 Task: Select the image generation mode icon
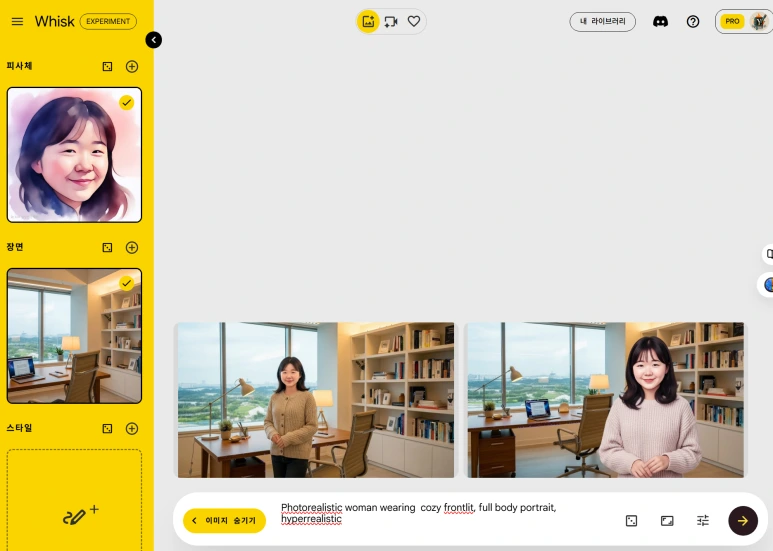pyautogui.click(x=368, y=22)
